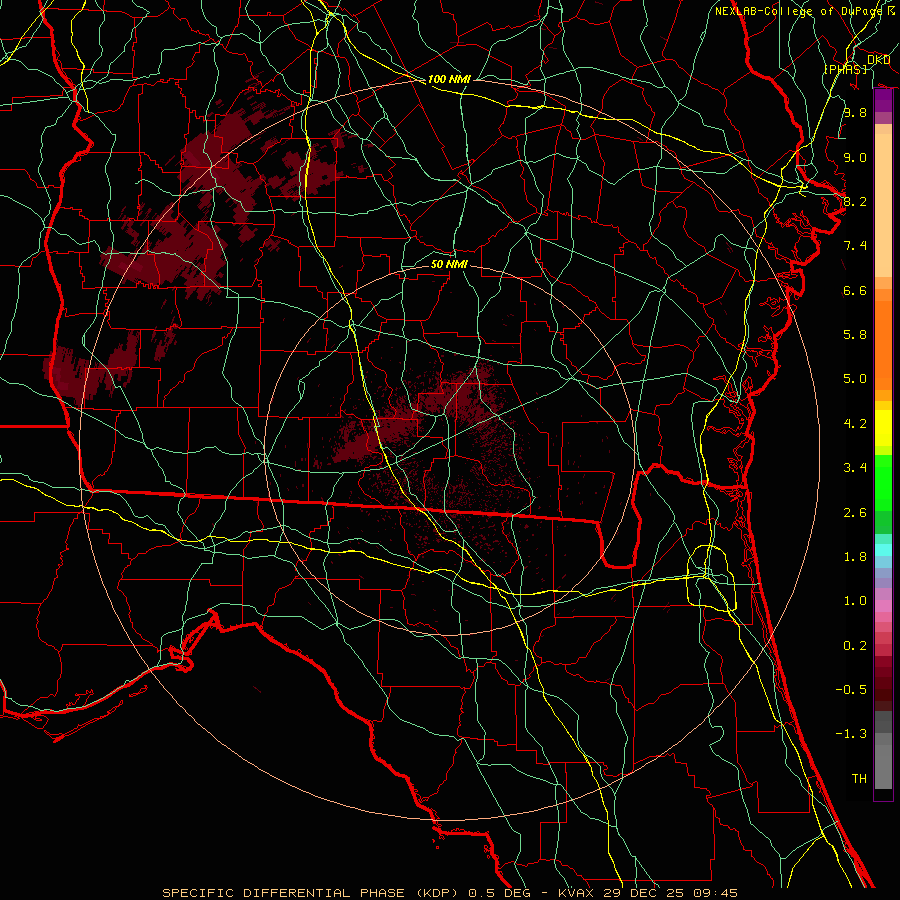The image size is (900, 900).
Task: Click the TH threshold label
Action: (859, 778)
